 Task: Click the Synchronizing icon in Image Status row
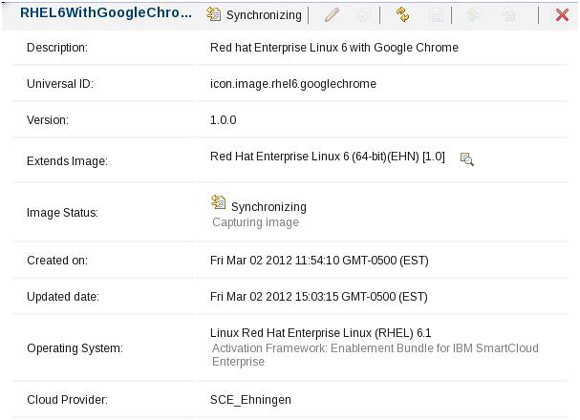click(x=218, y=202)
